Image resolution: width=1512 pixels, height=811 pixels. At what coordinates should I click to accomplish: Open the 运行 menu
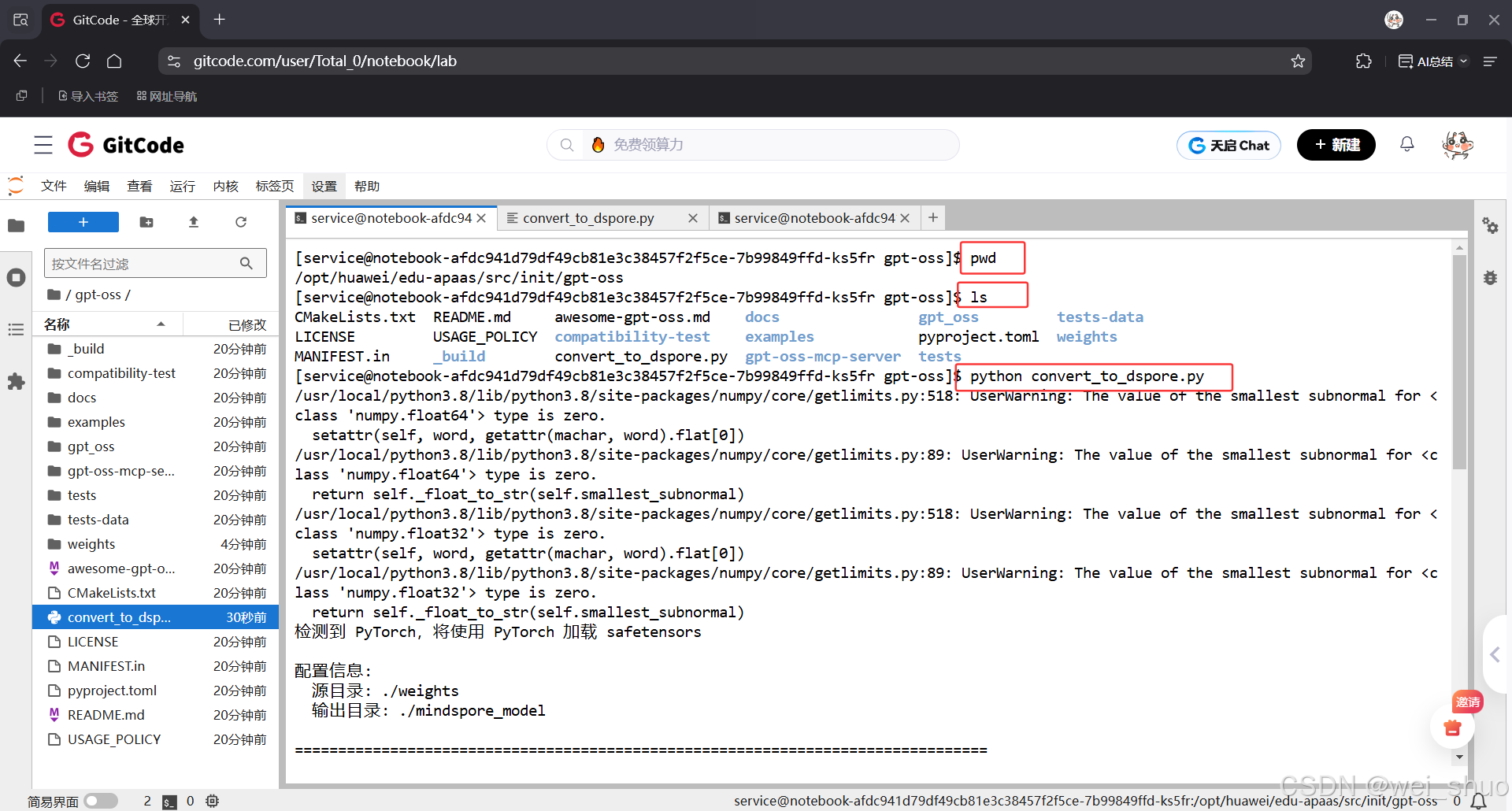coord(182,186)
